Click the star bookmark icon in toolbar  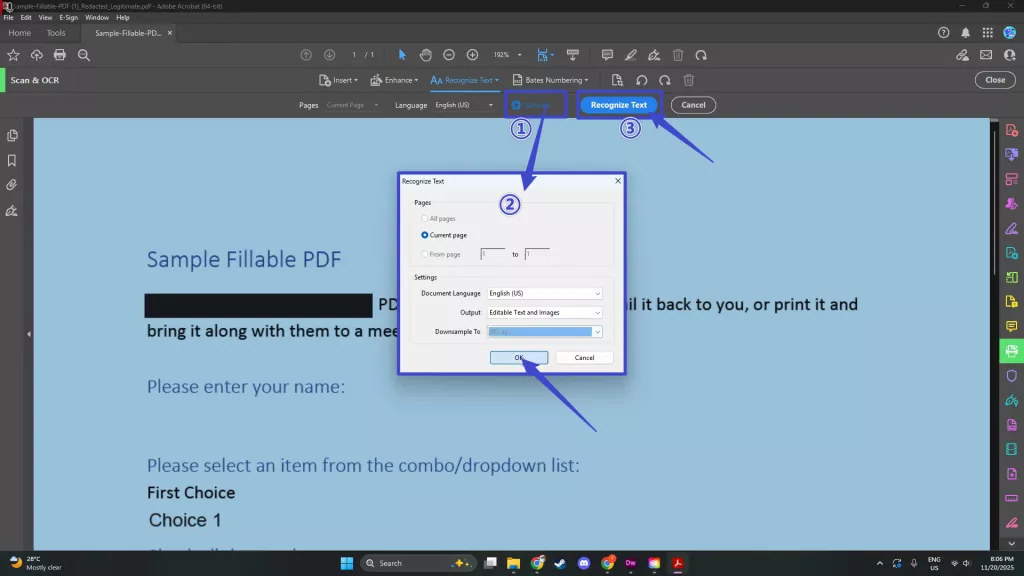13,55
